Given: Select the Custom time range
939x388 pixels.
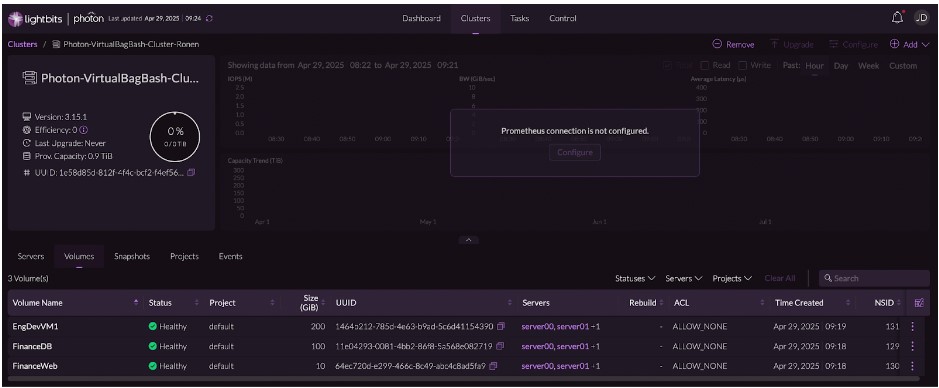Looking at the screenshot, I should [903, 66].
